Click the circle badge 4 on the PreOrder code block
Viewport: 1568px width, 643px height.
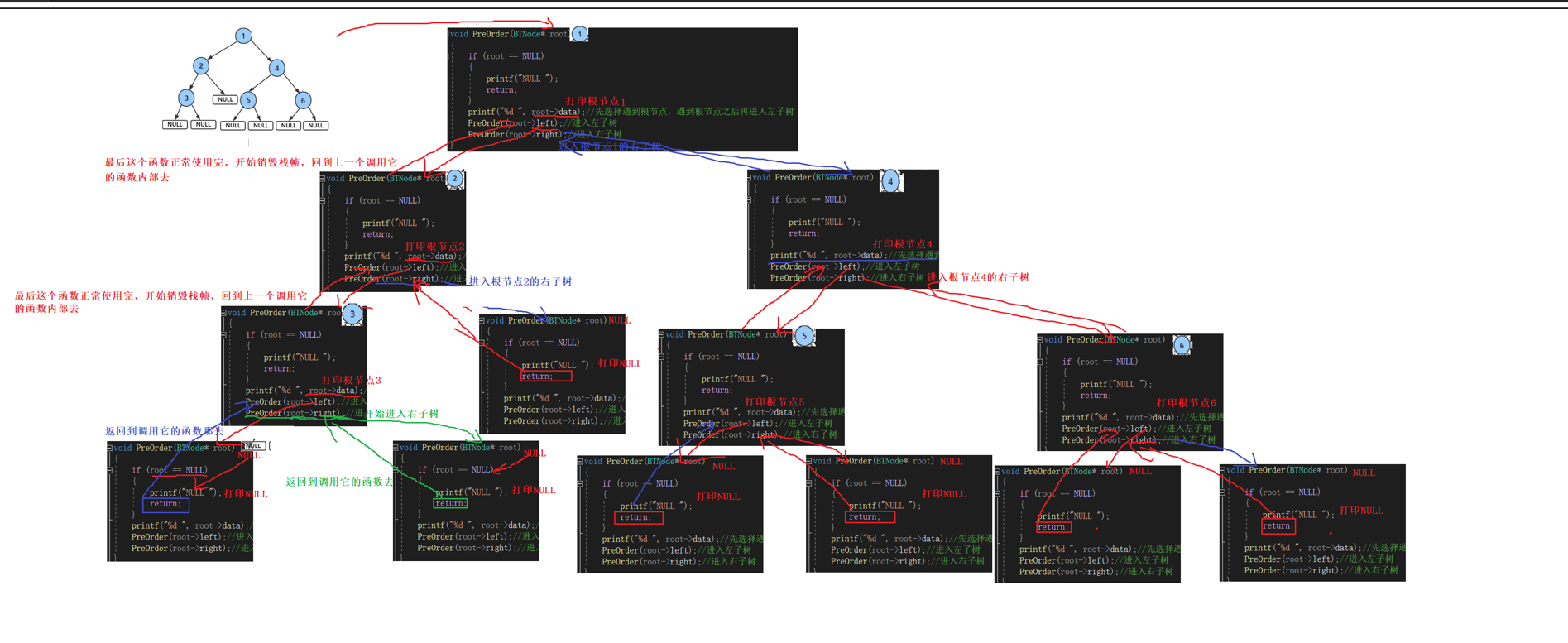point(890,180)
